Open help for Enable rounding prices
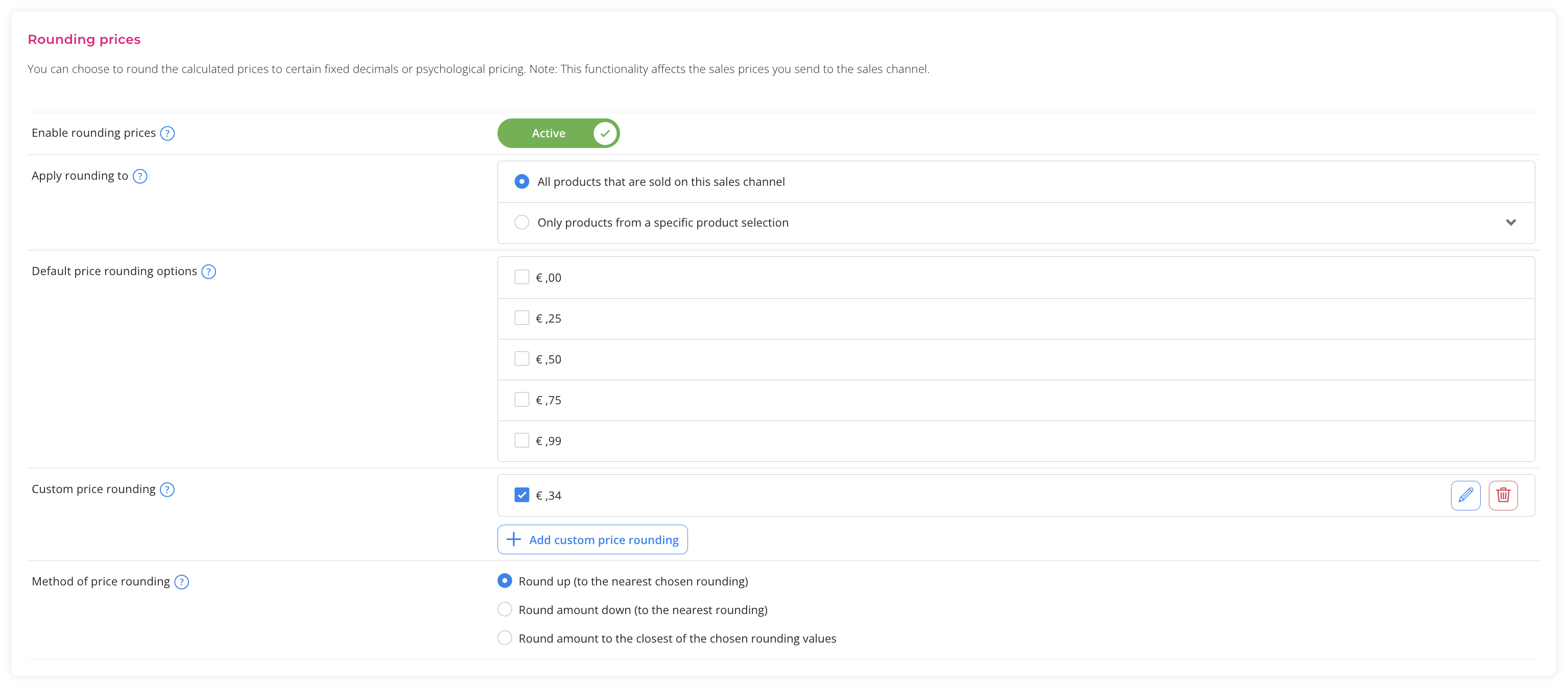 [x=168, y=133]
